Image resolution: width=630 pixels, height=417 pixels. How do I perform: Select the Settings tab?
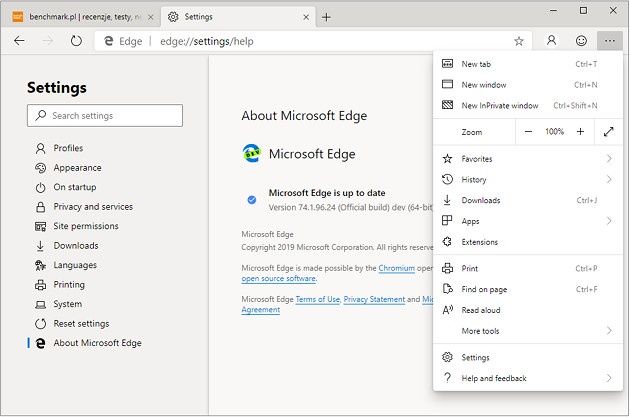coord(237,17)
